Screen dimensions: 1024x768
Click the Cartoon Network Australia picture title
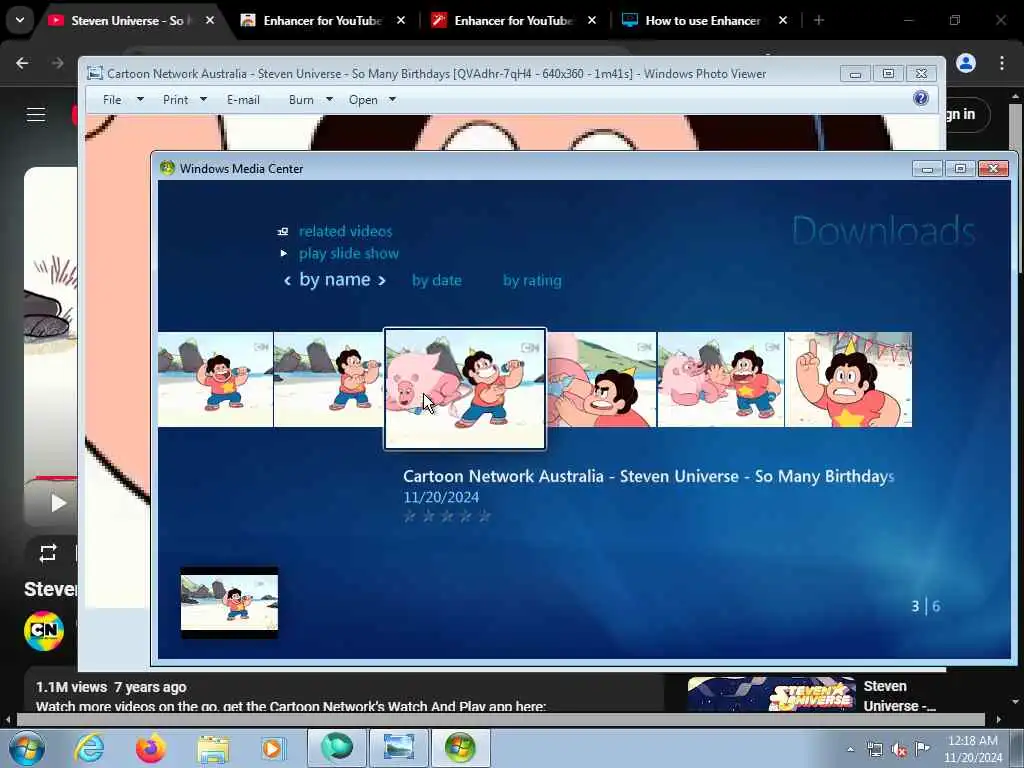648,476
